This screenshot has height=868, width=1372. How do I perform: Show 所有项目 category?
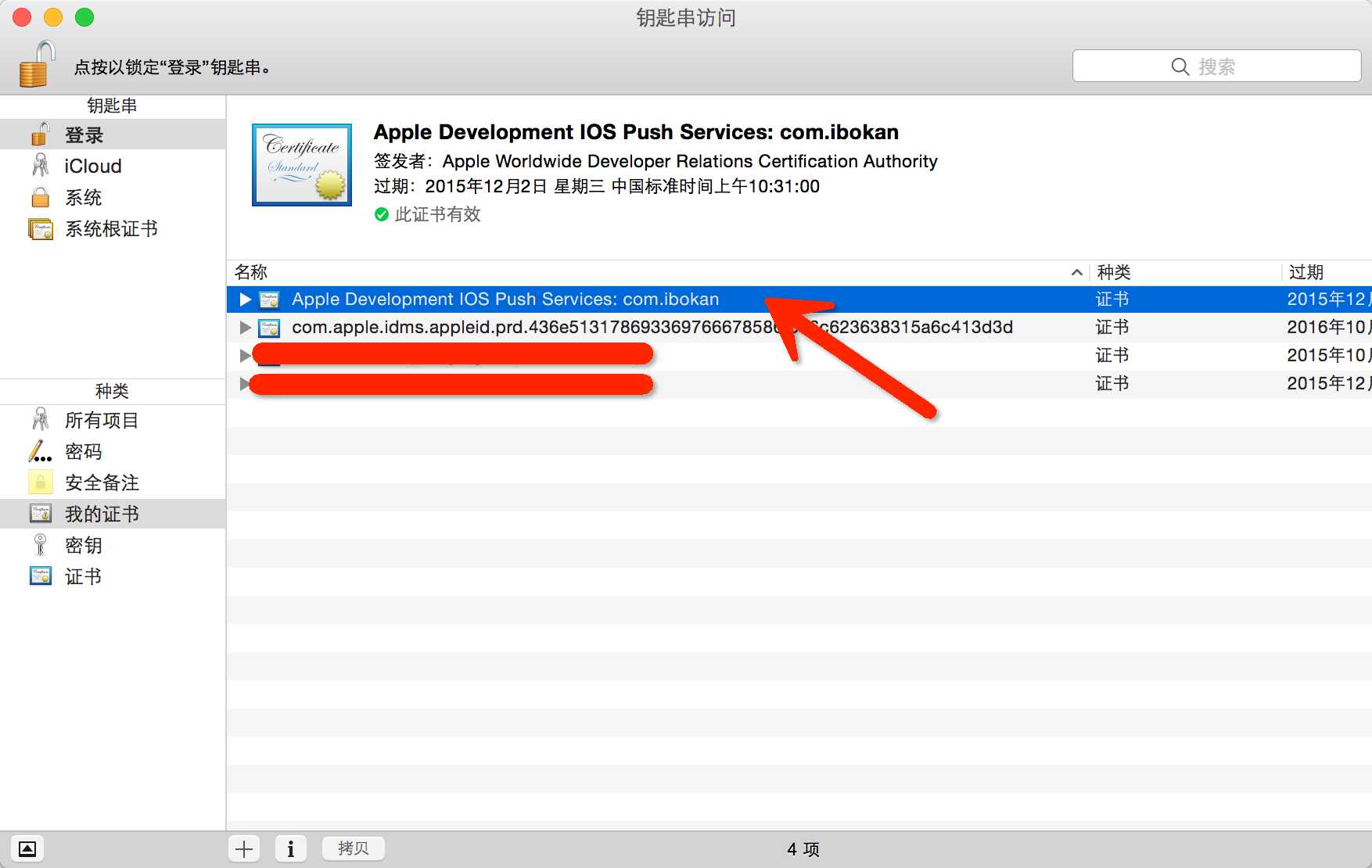pyautogui.click(x=113, y=420)
